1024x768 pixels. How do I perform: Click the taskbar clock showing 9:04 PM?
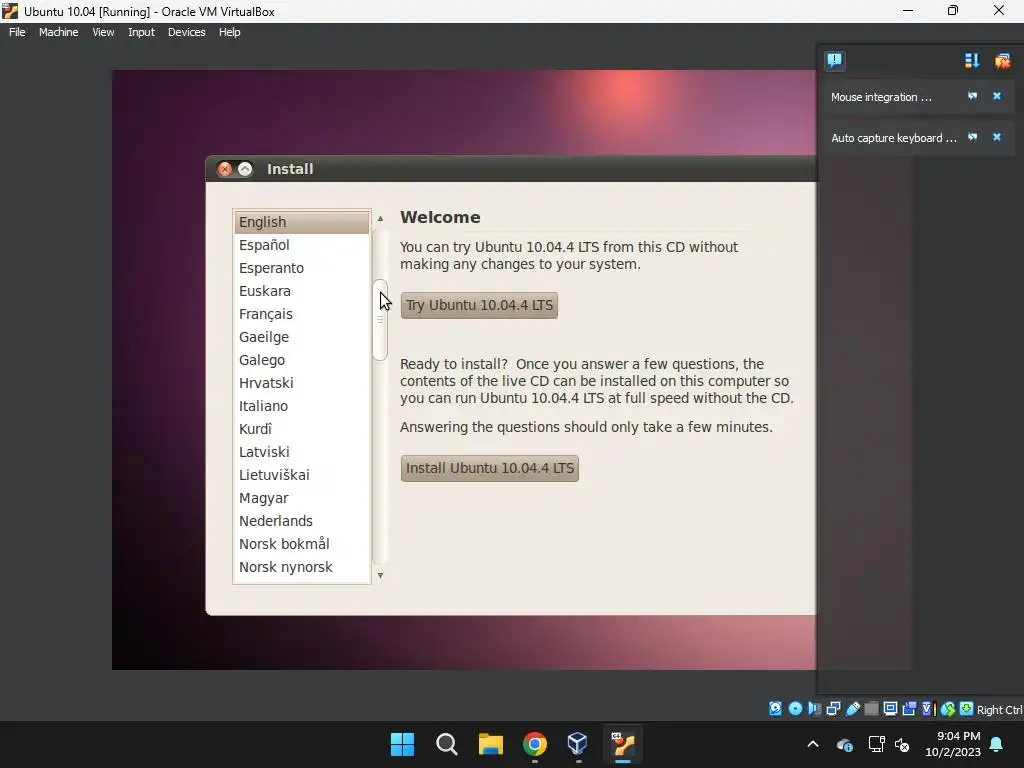pyautogui.click(x=953, y=744)
